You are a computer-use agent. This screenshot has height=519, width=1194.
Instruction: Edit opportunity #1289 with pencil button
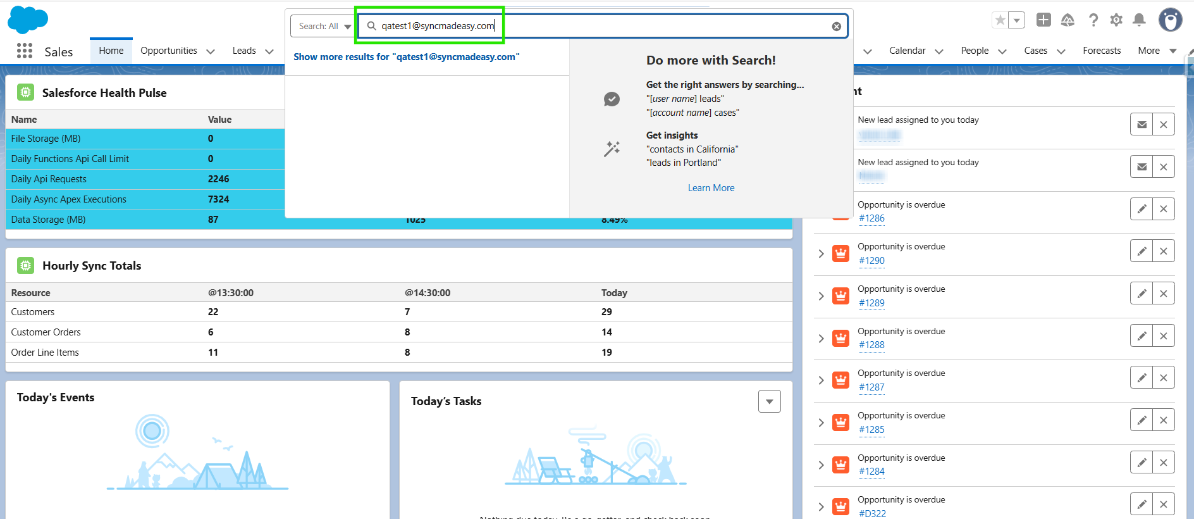pos(1141,294)
